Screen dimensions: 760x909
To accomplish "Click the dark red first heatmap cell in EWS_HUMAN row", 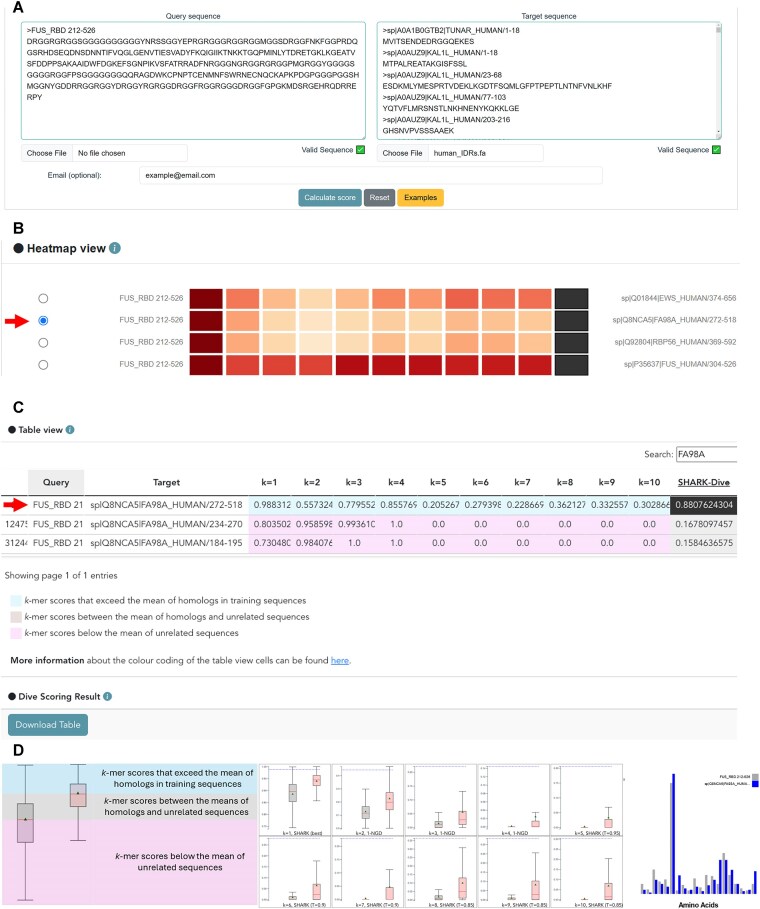I will tap(206, 299).
